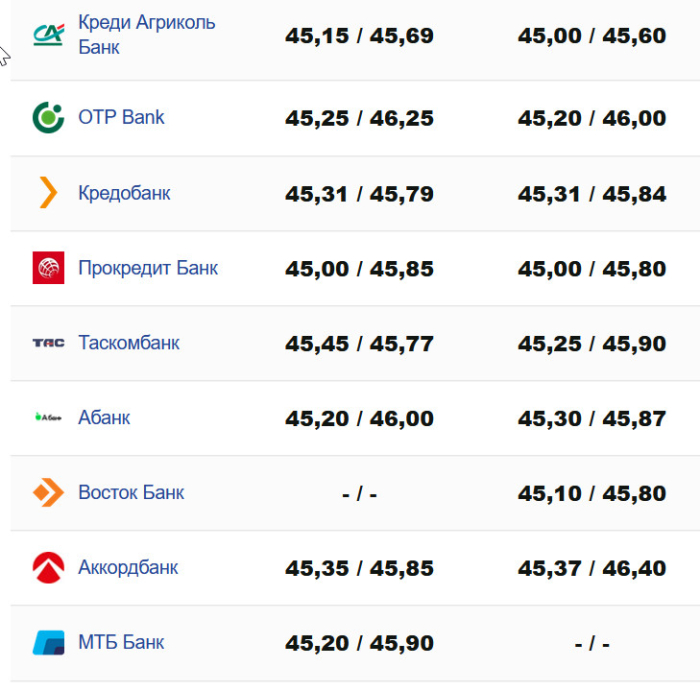Viewport: 700px width, 691px height.
Task: Open the Прокредит Банк link
Action: point(147,268)
